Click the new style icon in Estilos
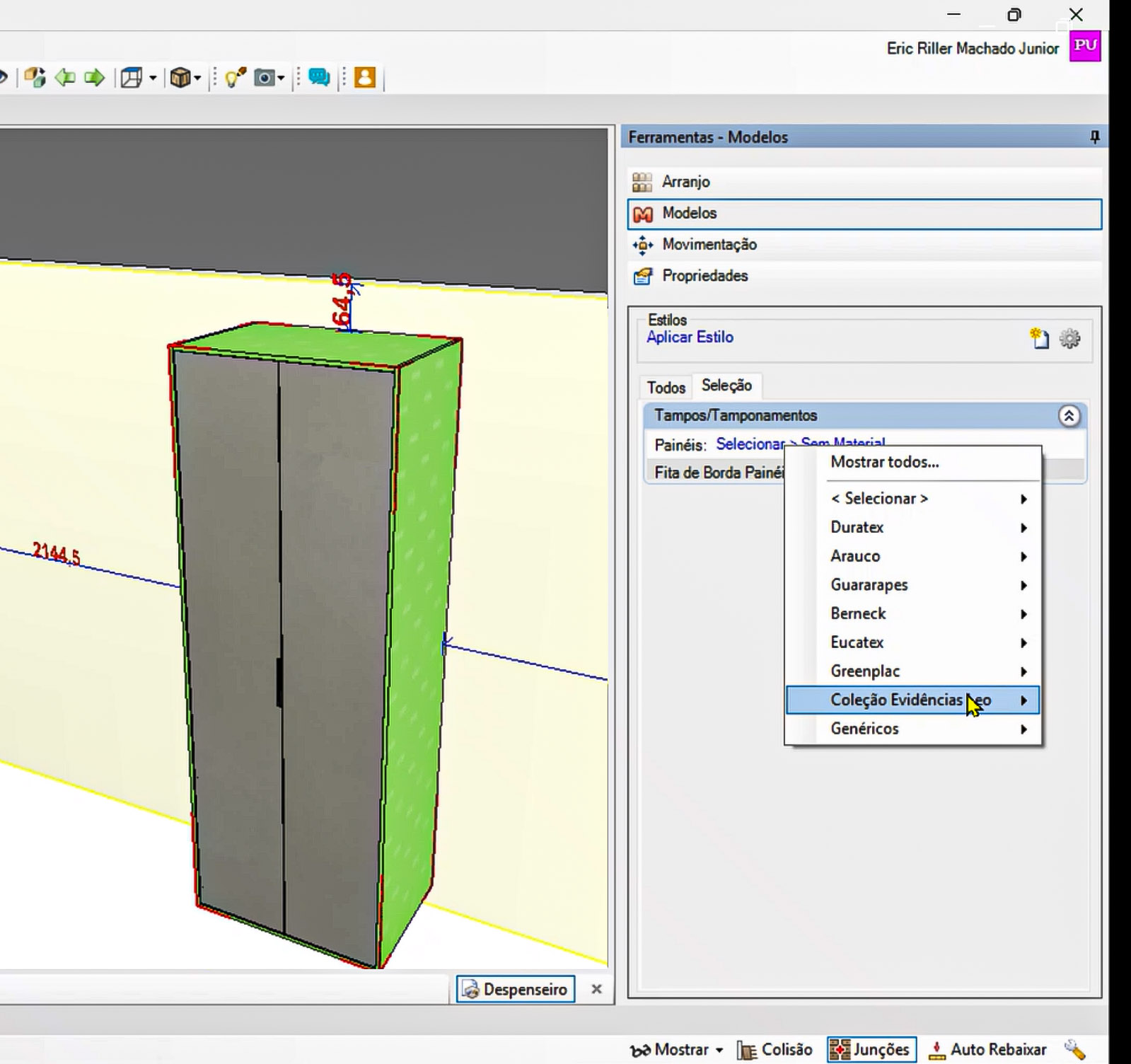The image size is (1131, 1064). pyautogui.click(x=1039, y=338)
